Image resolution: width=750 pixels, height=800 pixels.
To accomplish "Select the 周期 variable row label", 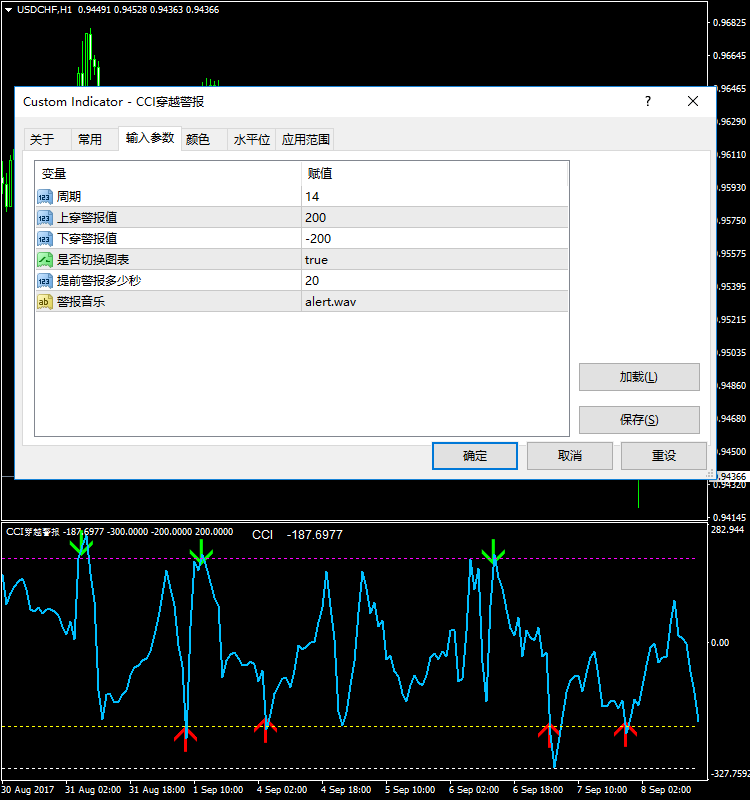I will coord(69,197).
